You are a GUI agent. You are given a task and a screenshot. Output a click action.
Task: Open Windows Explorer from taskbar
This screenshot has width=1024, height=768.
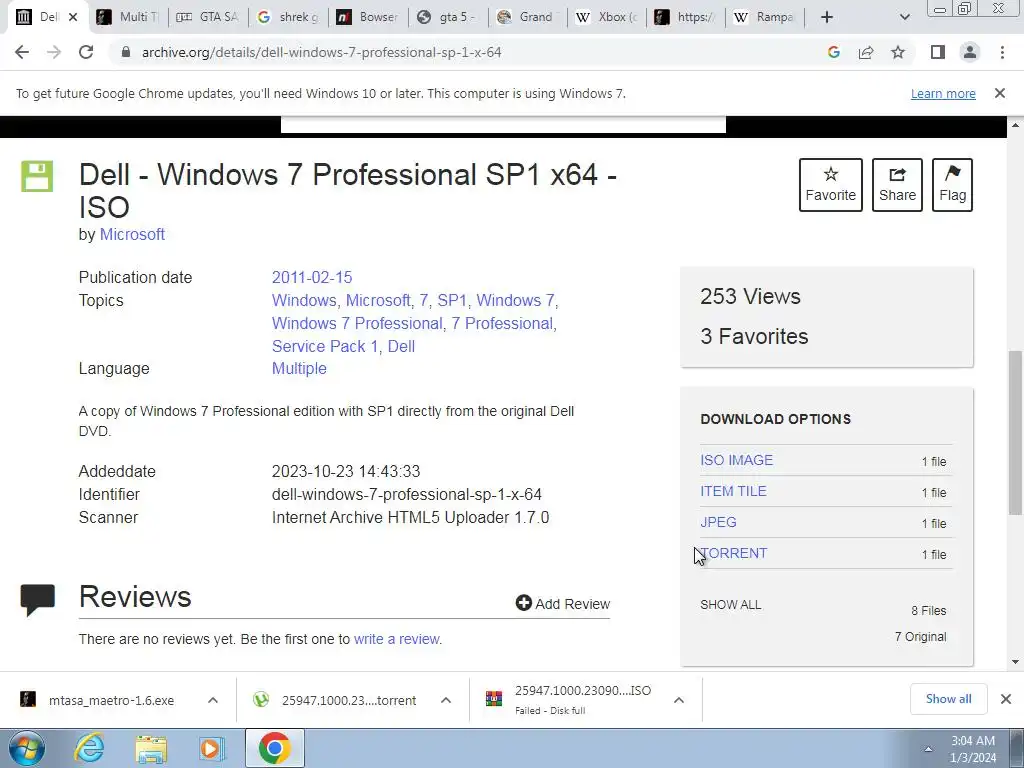(x=152, y=748)
